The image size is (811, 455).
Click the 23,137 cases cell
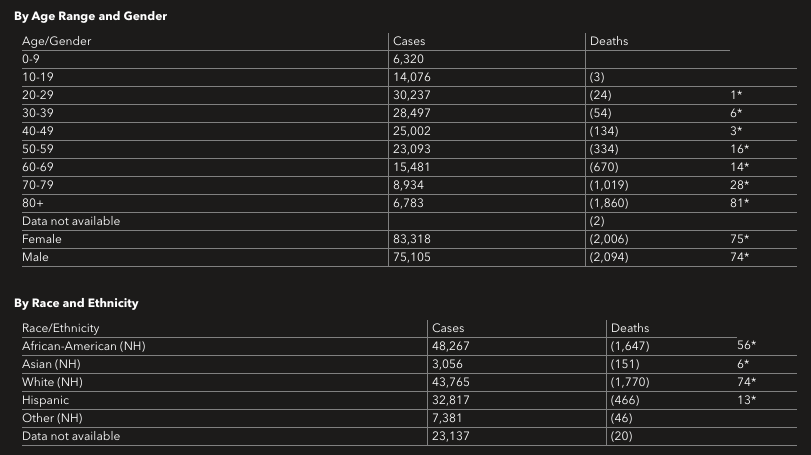(451, 436)
